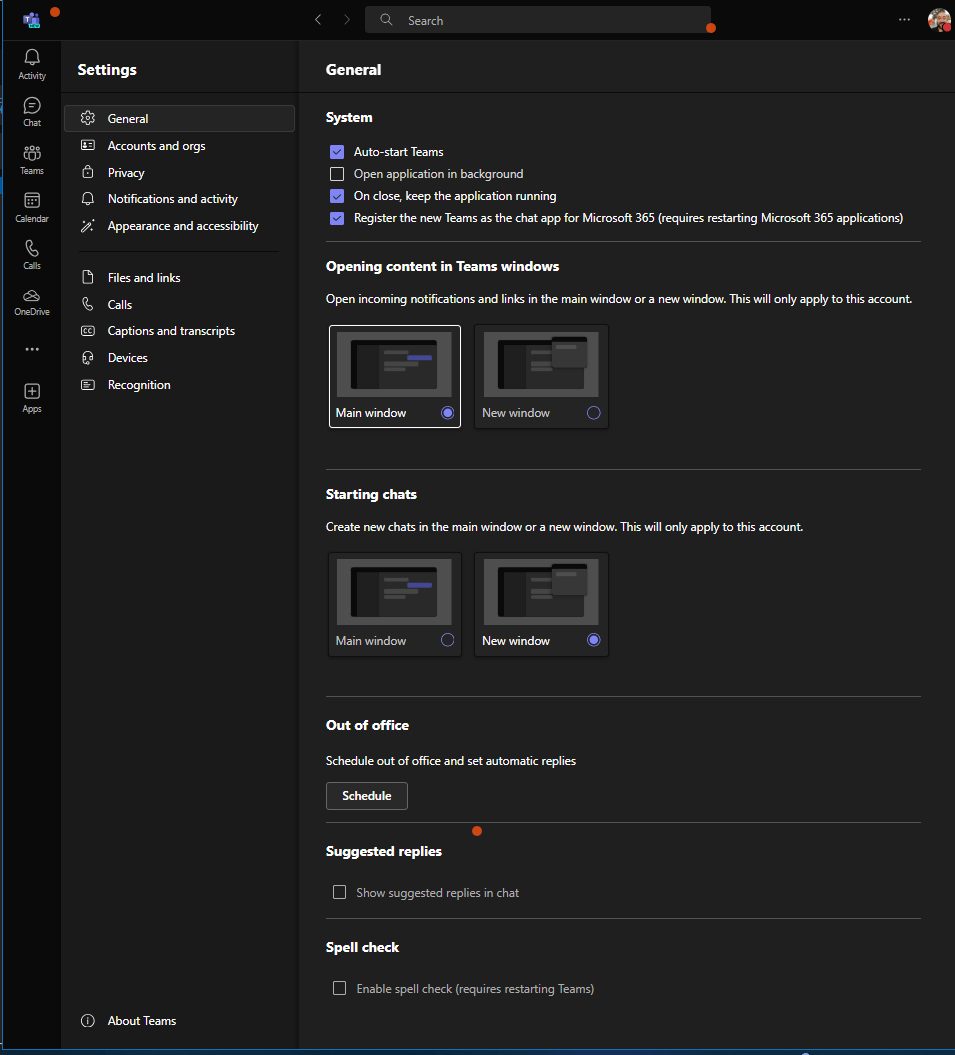
Task: Toggle On close, keep the application running
Action: coord(337,196)
